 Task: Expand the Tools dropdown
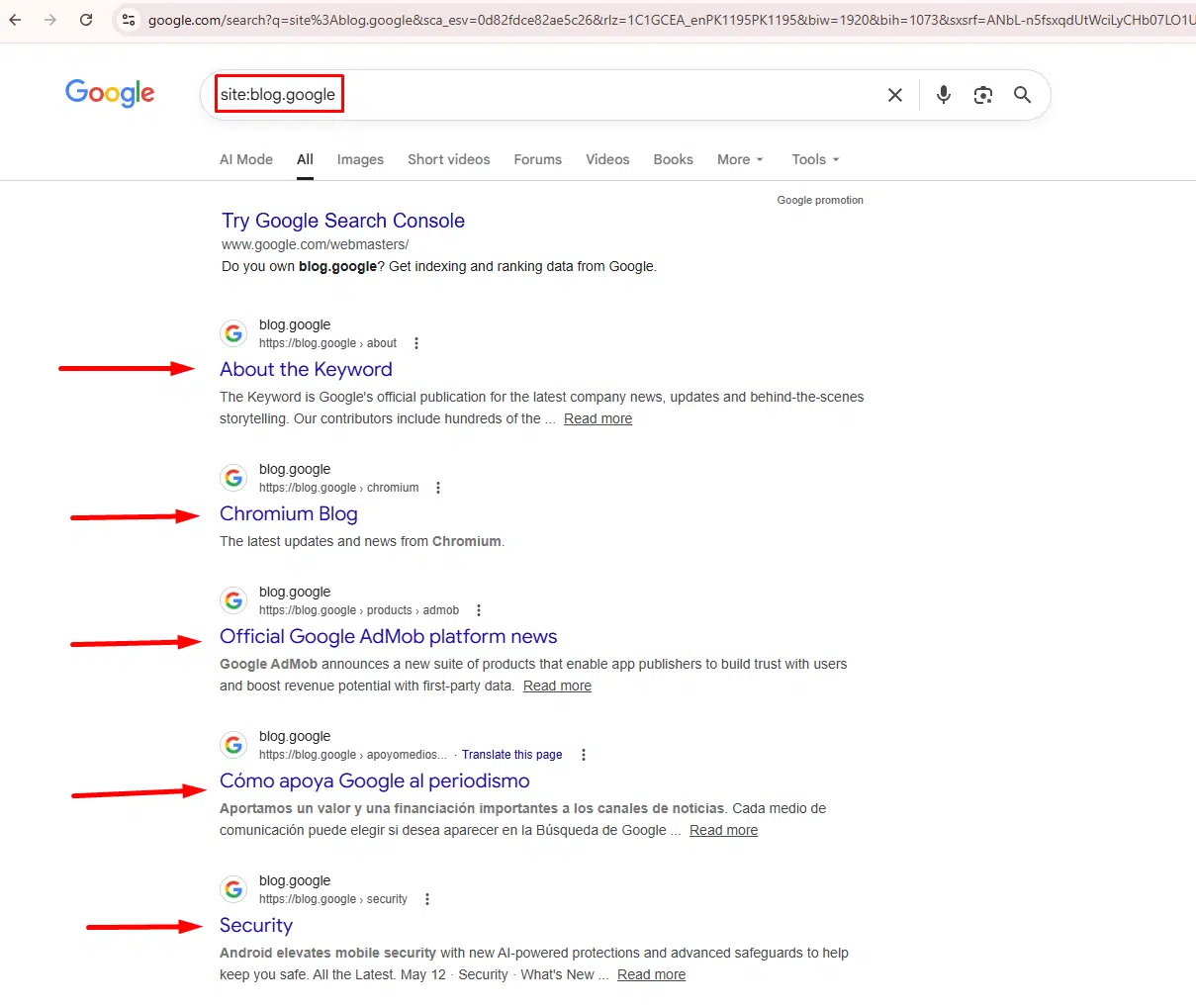click(815, 159)
